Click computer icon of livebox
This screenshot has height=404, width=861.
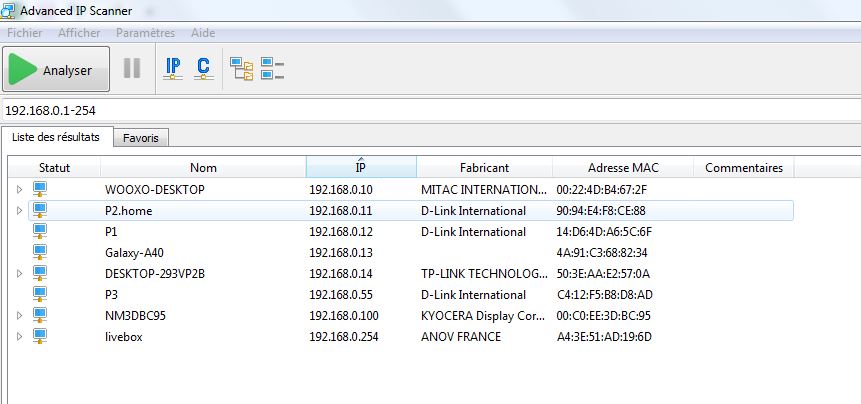pos(40,336)
